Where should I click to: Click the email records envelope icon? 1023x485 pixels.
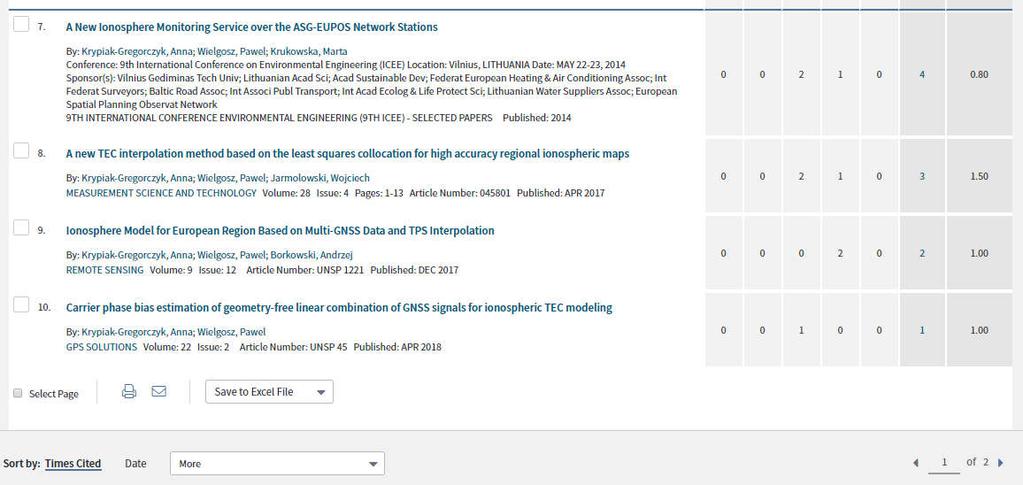[159, 392]
